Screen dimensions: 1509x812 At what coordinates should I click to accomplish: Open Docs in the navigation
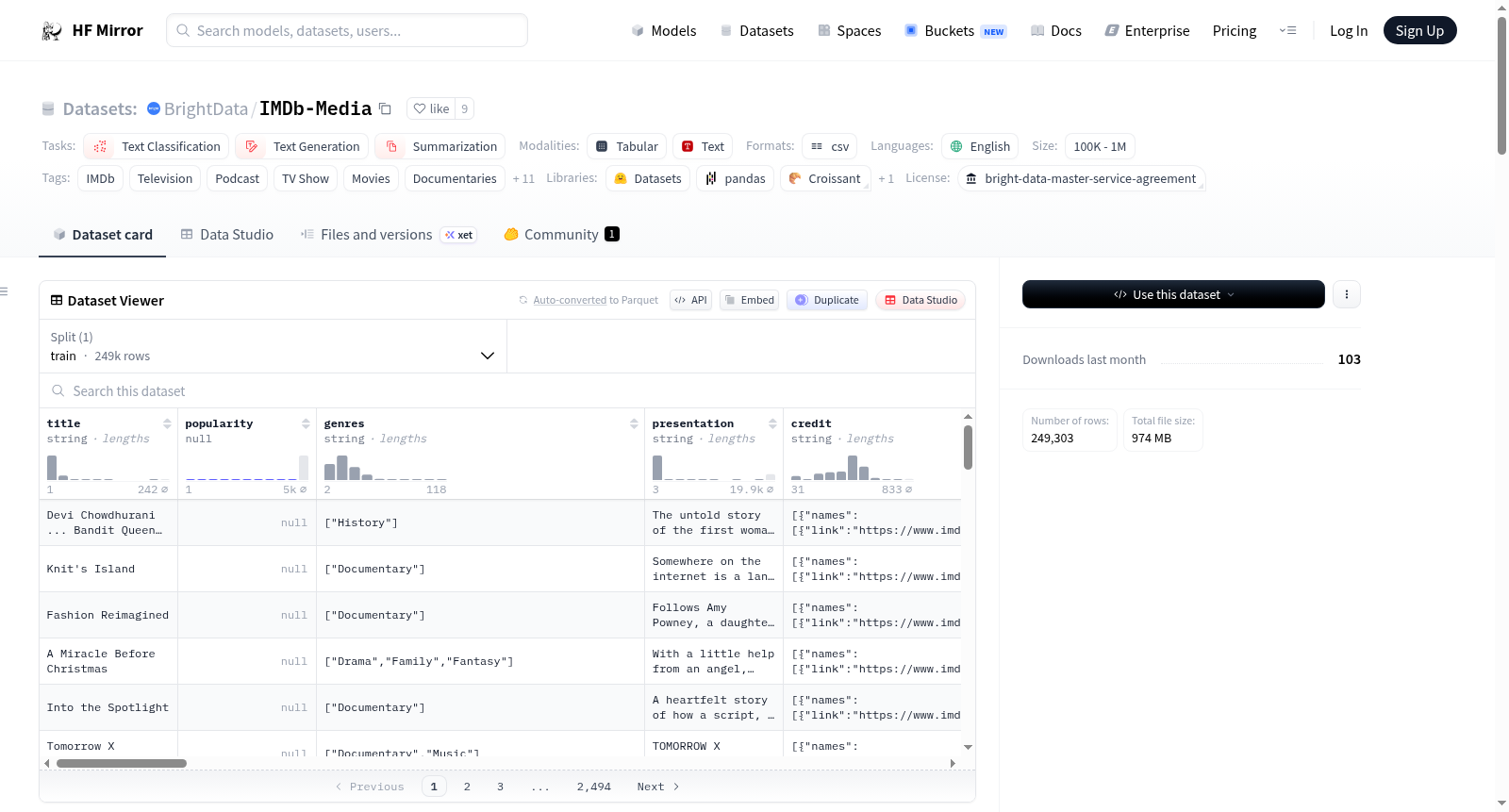(1056, 31)
